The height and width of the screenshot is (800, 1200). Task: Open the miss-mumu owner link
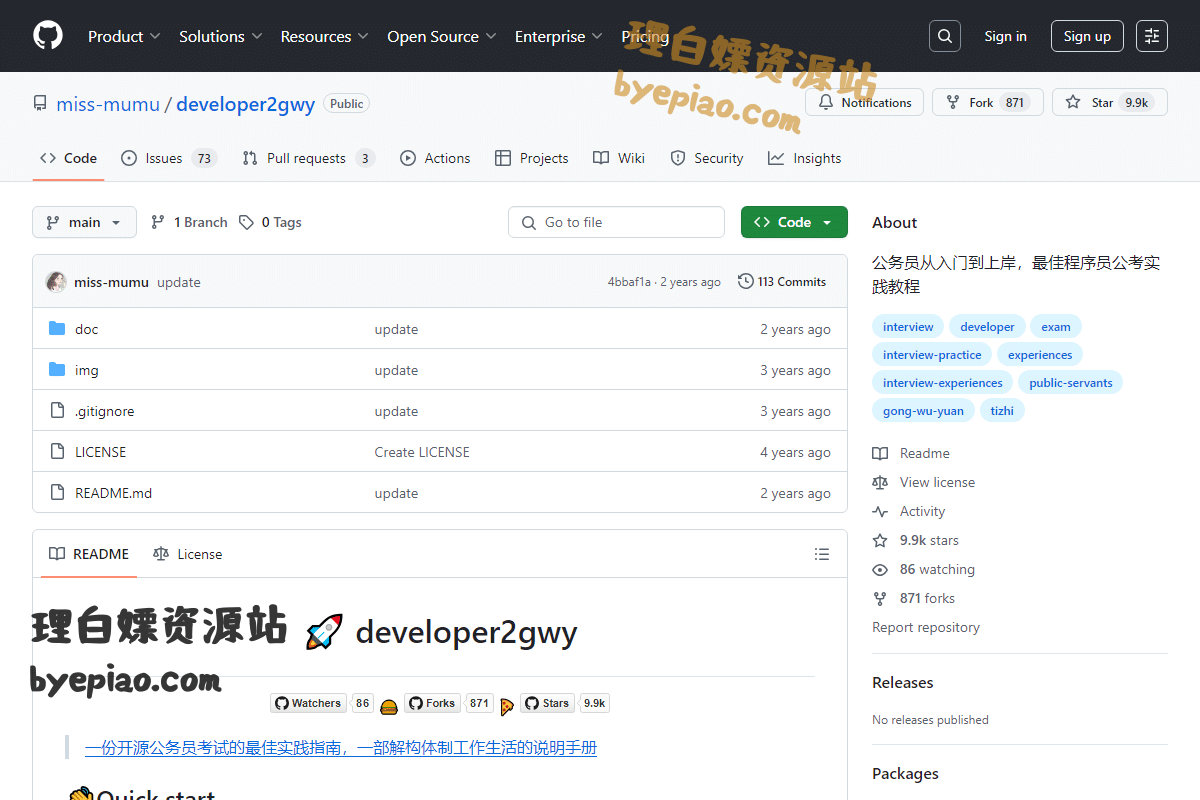(108, 104)
